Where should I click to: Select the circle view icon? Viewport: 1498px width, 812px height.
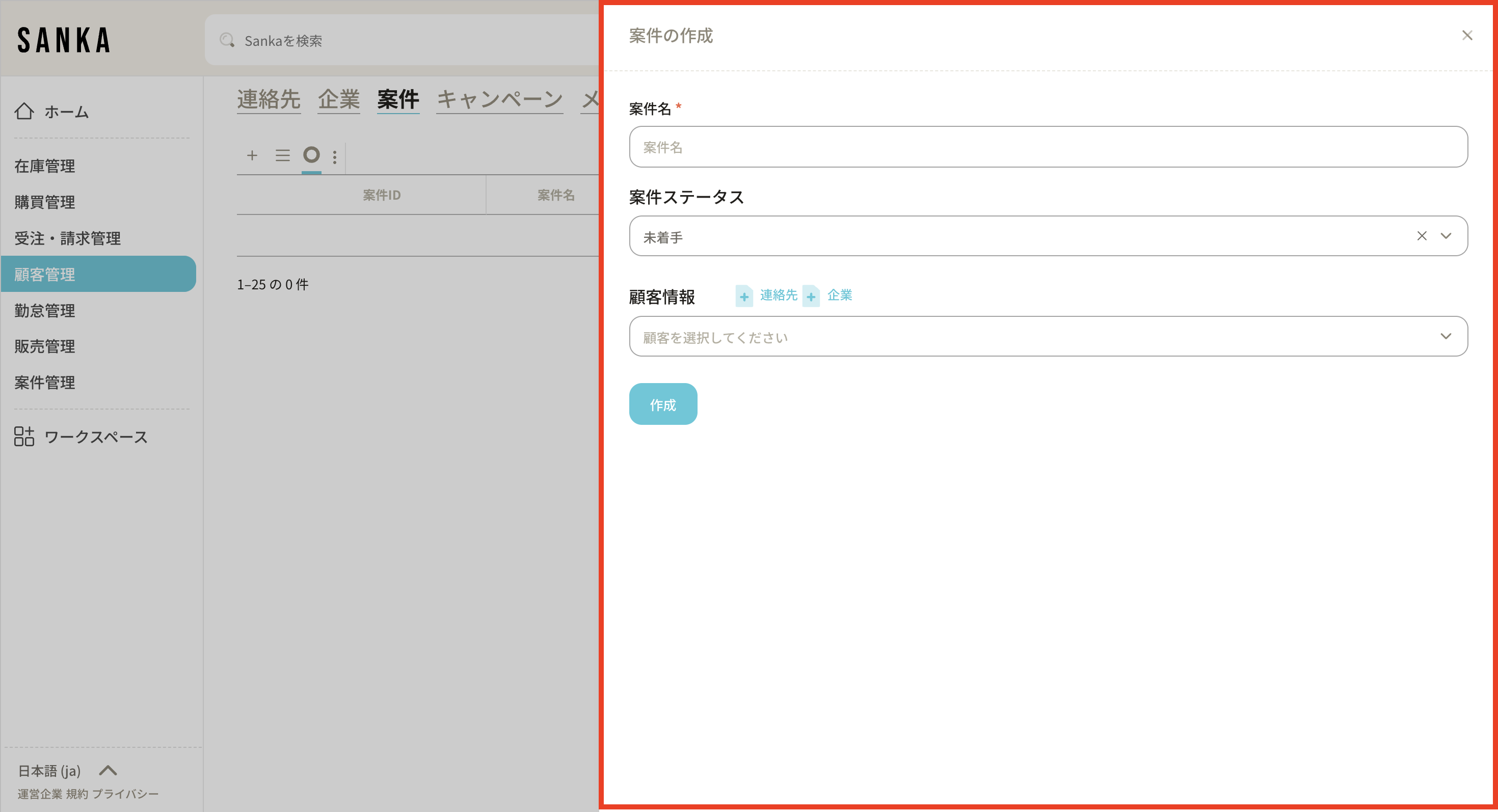[312, 155]
